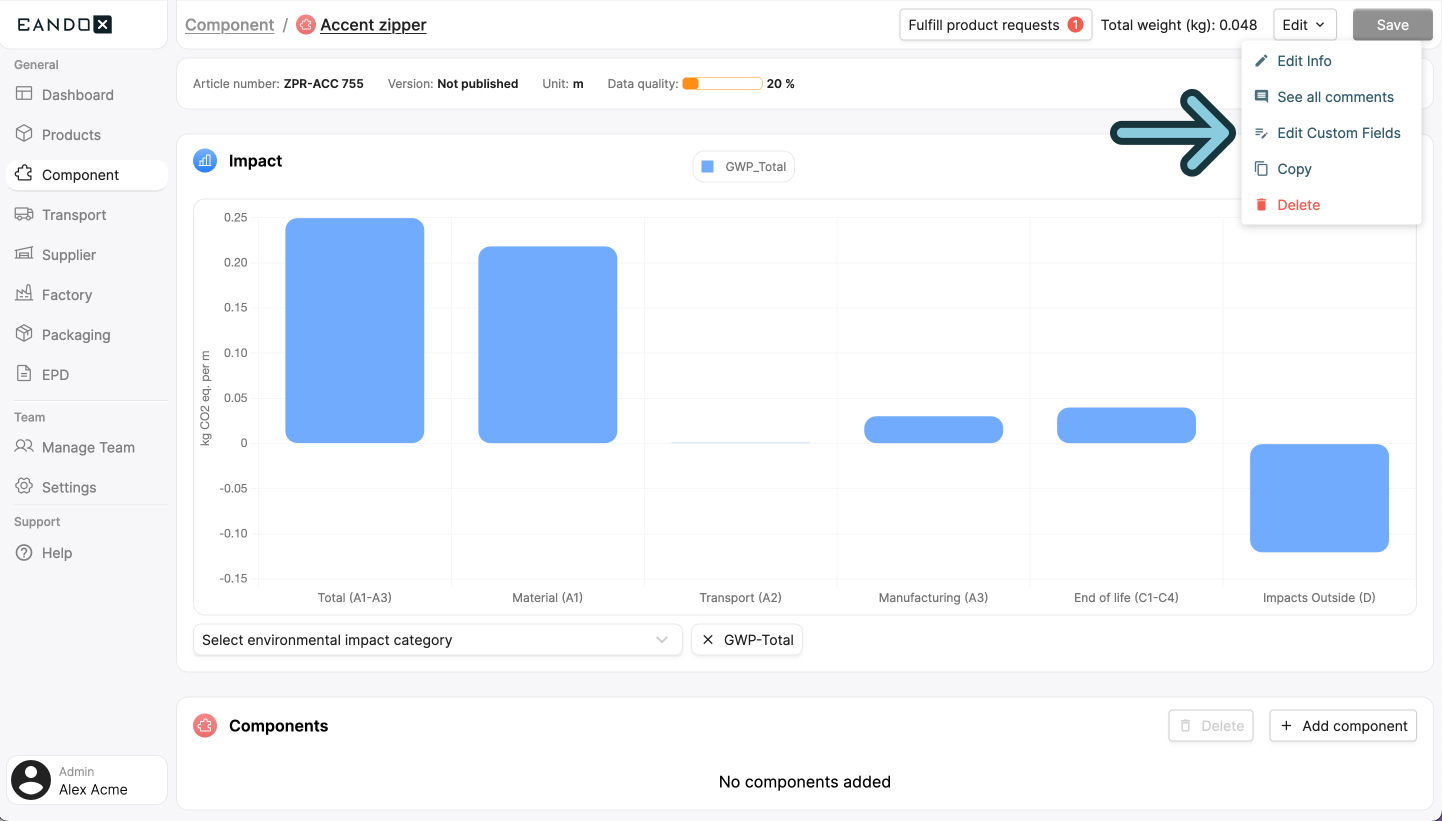Screen dimensions: 1442x821
Task: Remove the GWP-Total filter chip
Action: (x=709, y=639)
